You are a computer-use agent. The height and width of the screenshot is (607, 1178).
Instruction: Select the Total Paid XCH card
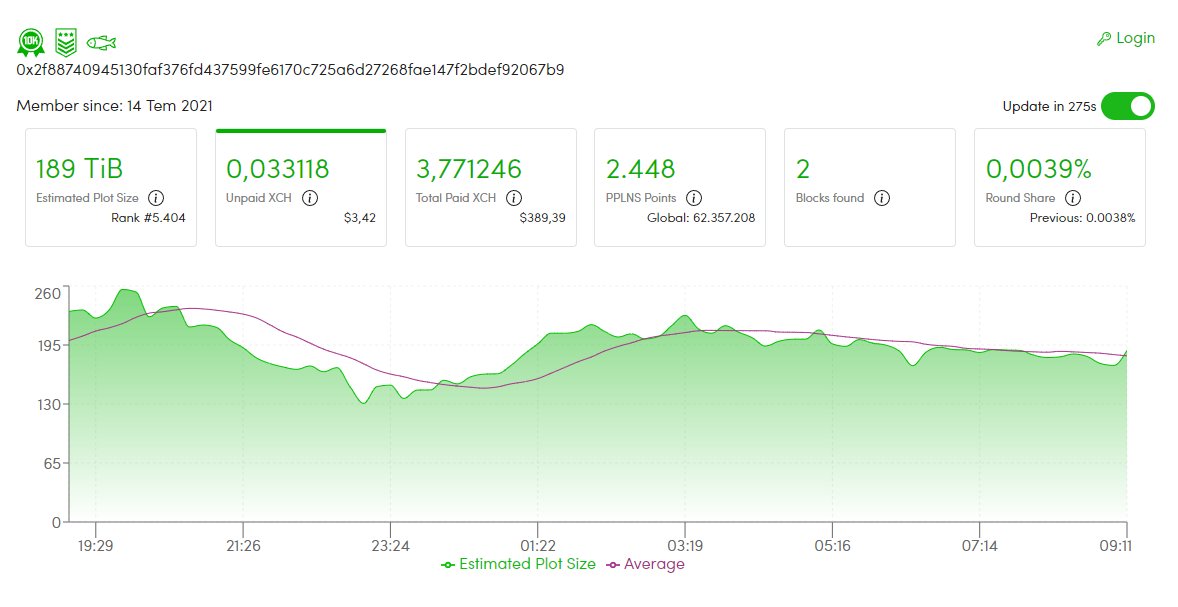[491, 187]
